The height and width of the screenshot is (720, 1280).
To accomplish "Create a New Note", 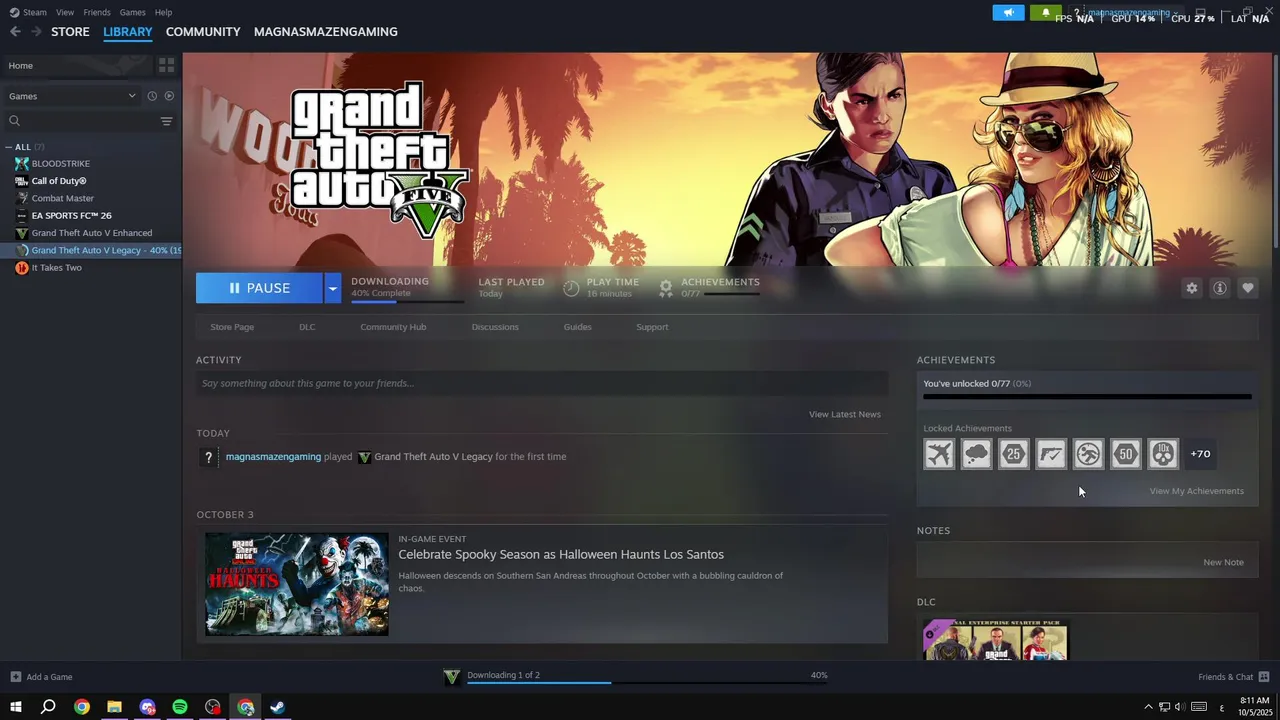I will [1223, 562].
